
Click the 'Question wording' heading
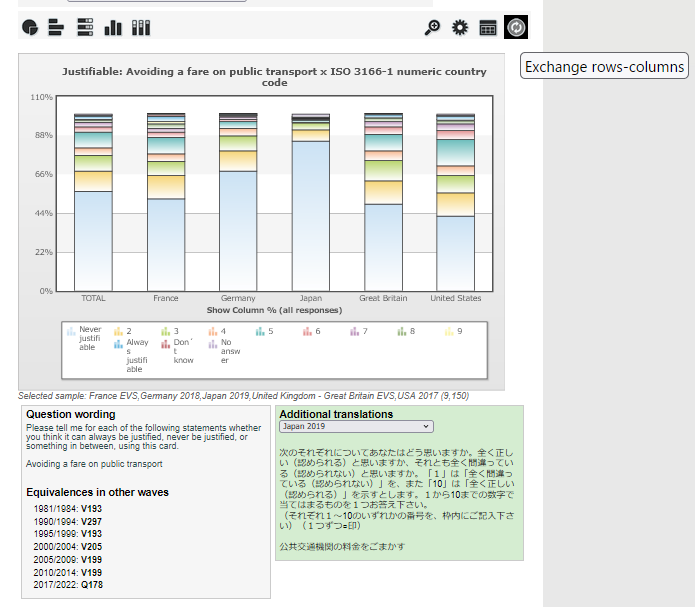70,414
